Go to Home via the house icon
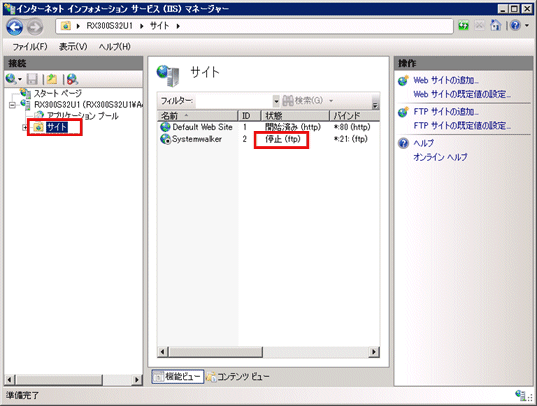537x406 pixels. click(x=496, y=25)
